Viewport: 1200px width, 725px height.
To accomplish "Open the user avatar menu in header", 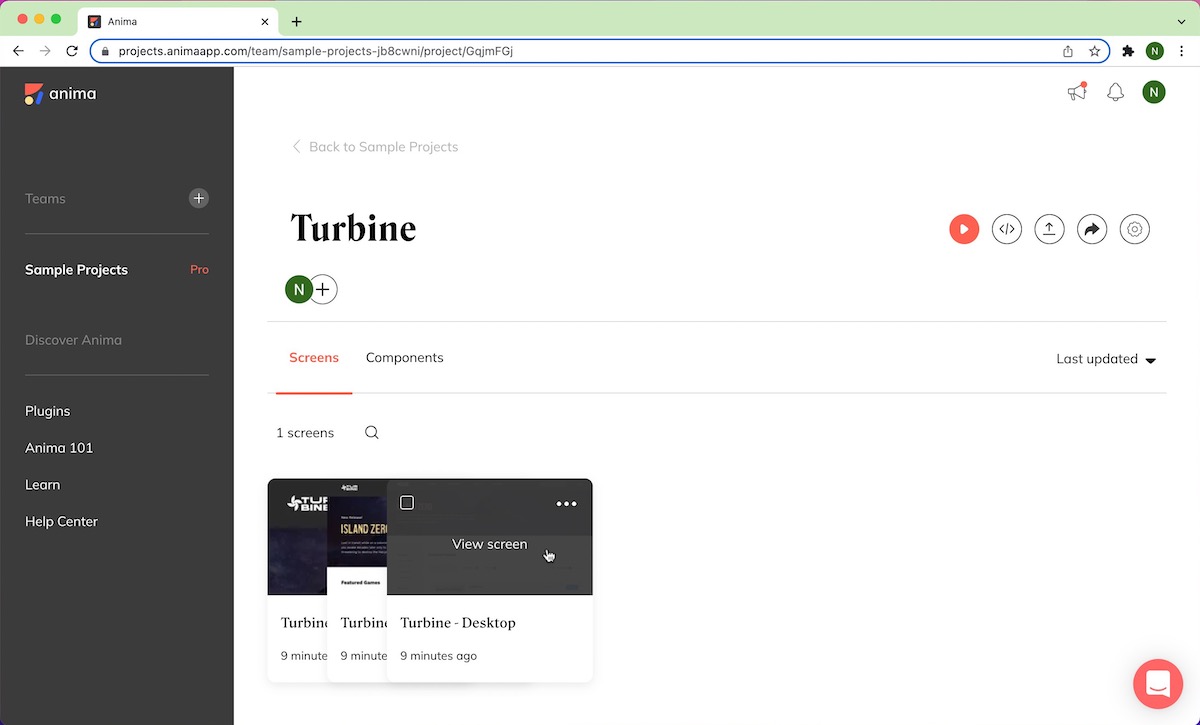I will pos(1154,92).
